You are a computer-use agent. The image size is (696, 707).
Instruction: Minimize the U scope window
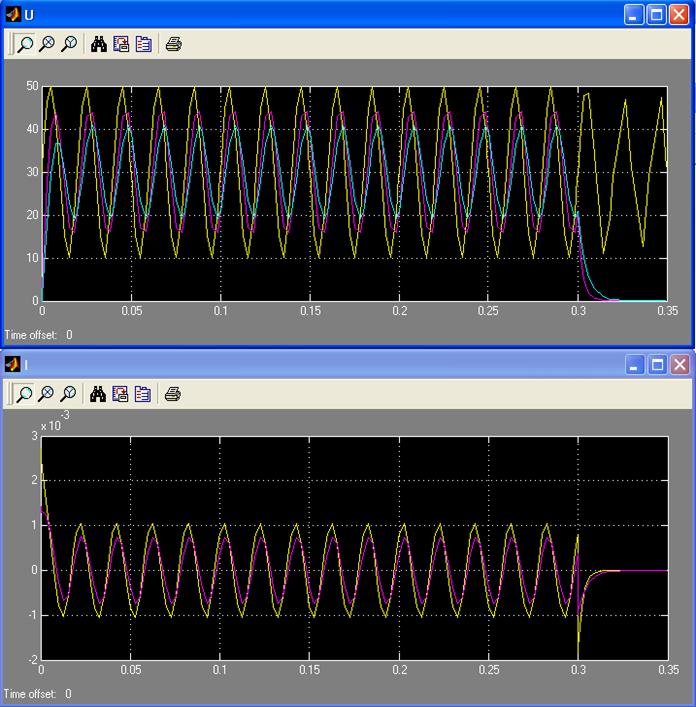(634, 15)
